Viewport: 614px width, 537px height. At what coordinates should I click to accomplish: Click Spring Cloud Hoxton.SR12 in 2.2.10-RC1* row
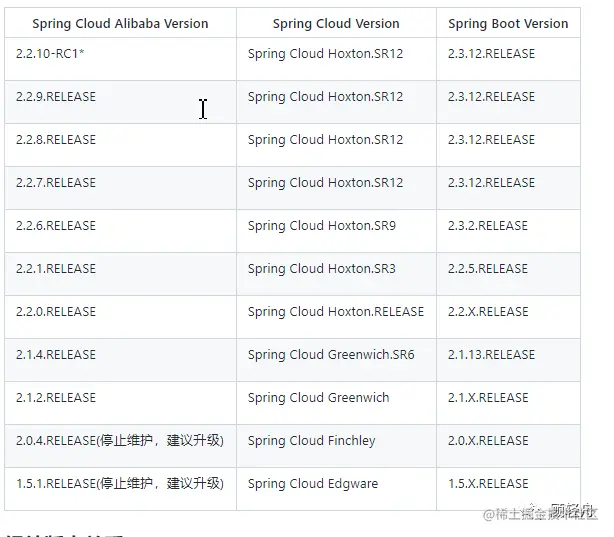[336, 59]
